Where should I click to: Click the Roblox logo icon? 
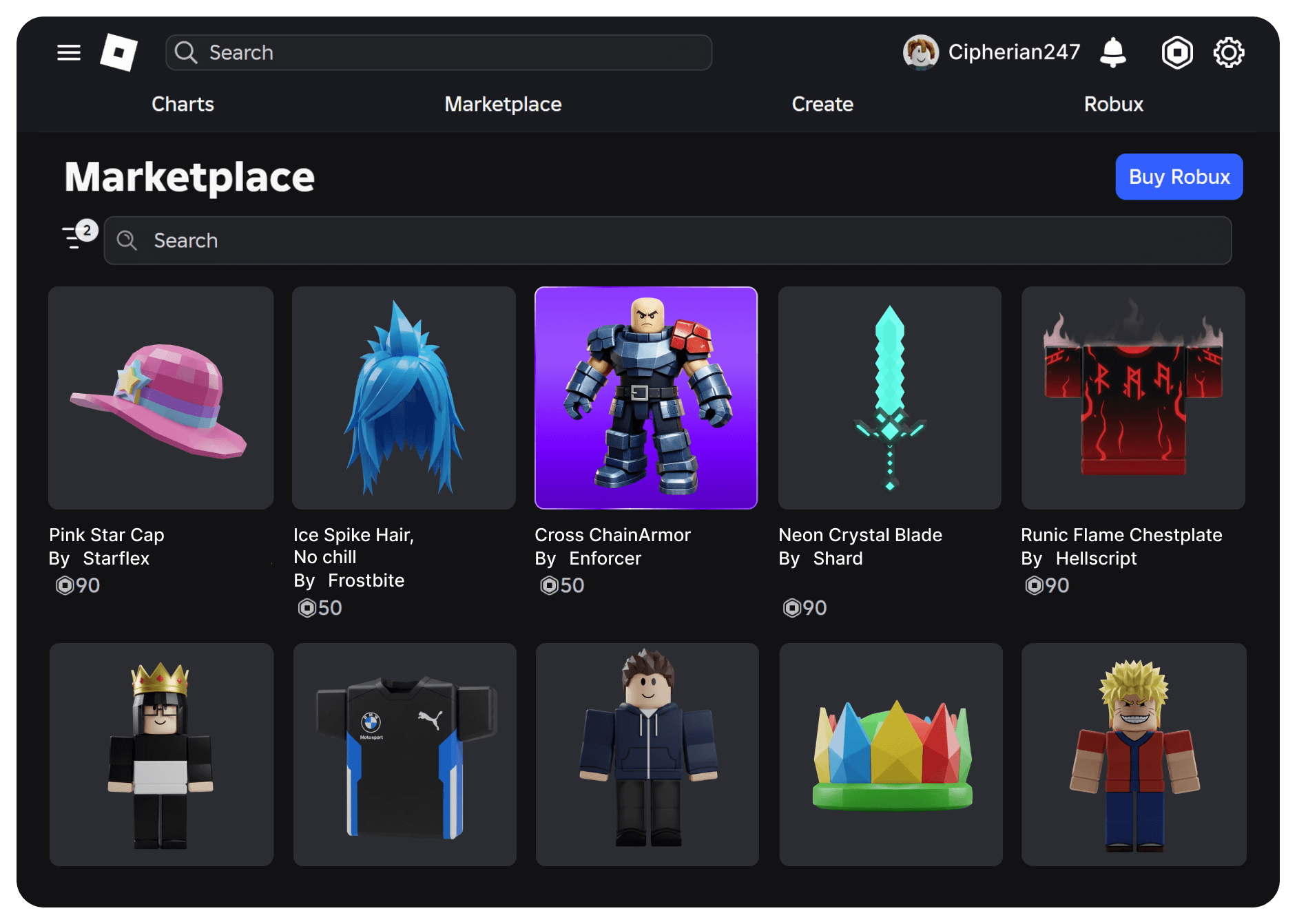pyautogui.click(x=118, y=52)
